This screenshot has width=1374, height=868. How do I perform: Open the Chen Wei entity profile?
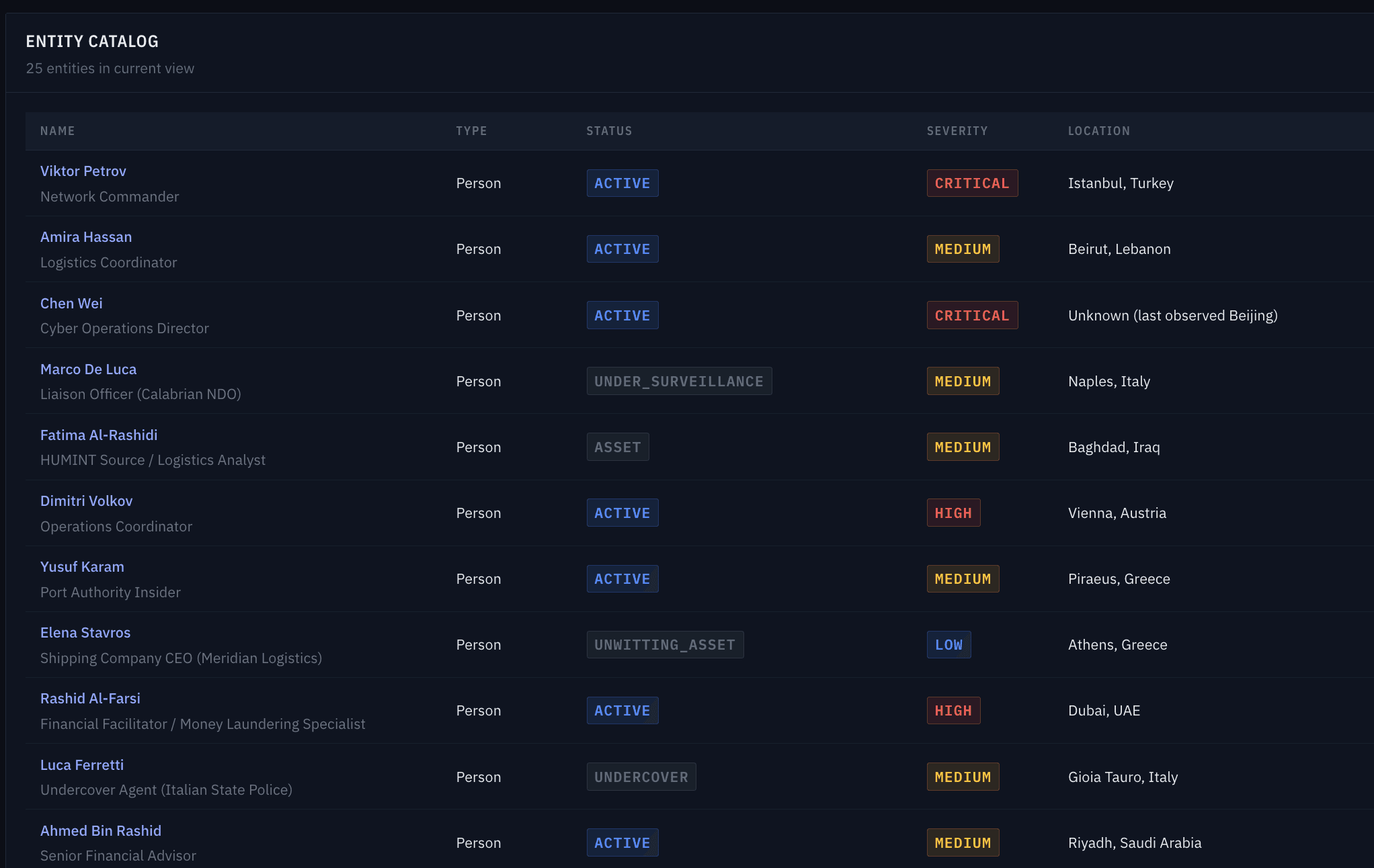pos(71,303)
